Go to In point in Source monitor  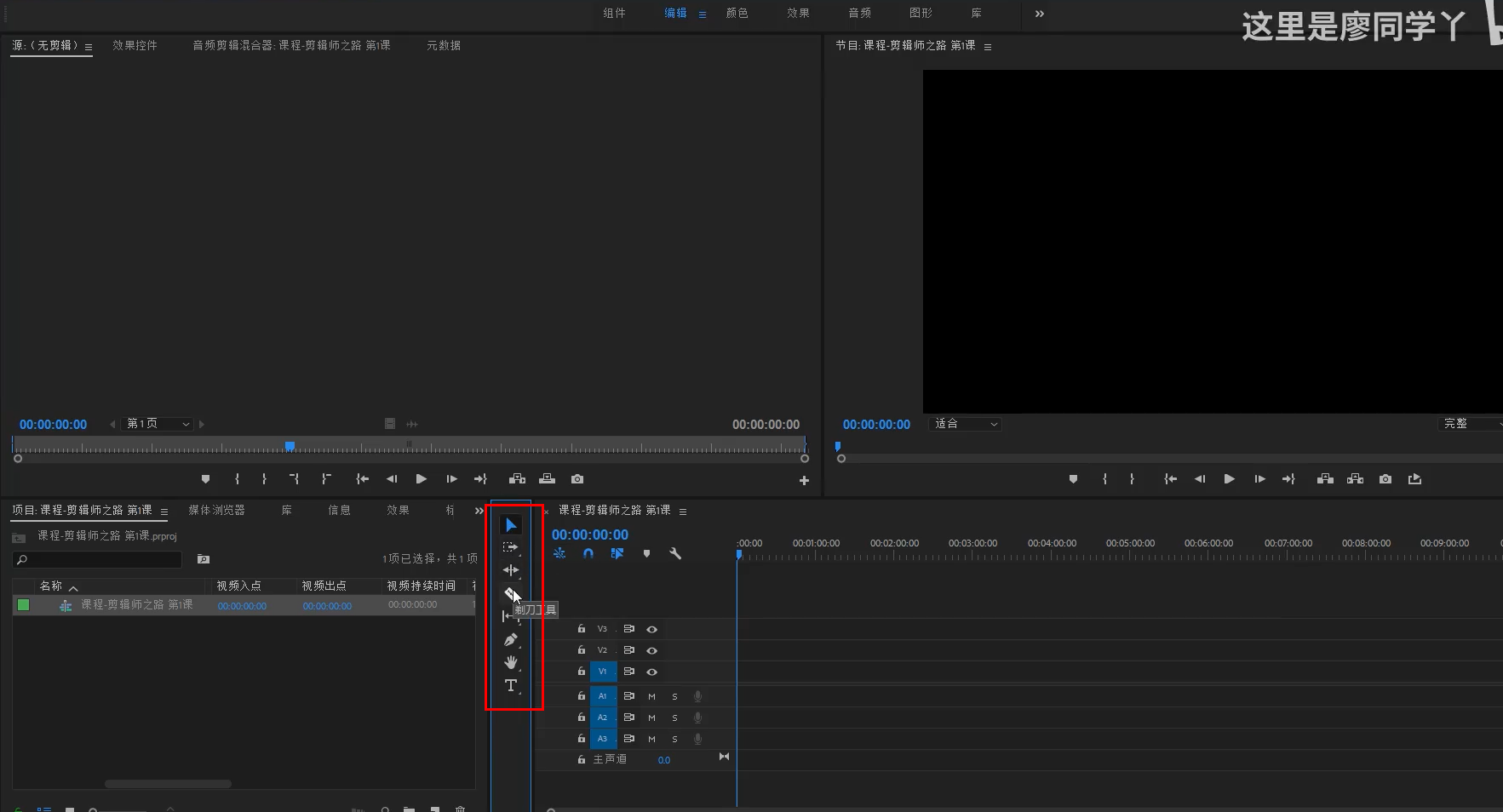point(362,479)
